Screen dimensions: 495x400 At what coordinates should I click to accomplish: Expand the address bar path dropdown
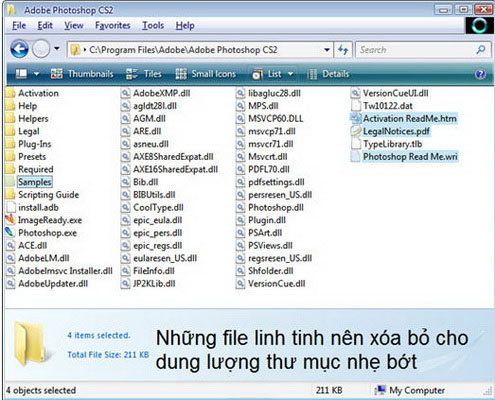click(x=327, y=50)
